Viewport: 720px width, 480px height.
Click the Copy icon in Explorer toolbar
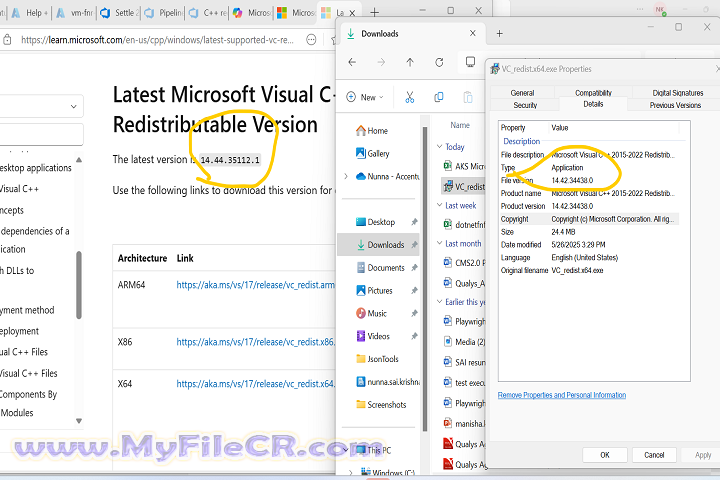click(439, 97)
